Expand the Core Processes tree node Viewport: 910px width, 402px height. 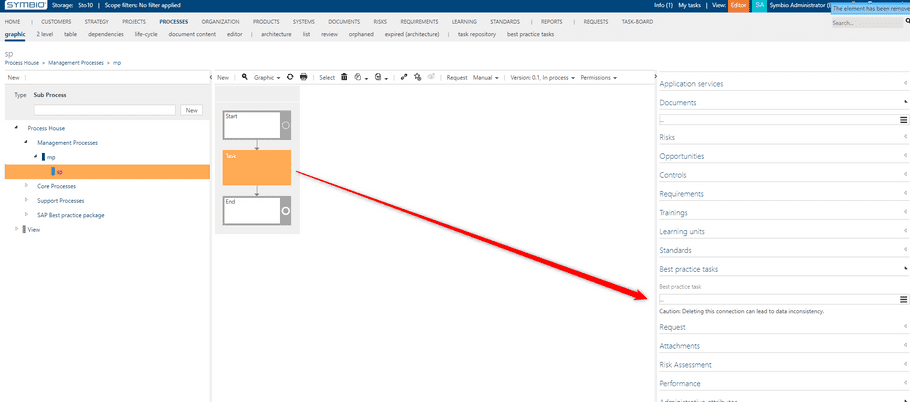click(x=26, y=186)
